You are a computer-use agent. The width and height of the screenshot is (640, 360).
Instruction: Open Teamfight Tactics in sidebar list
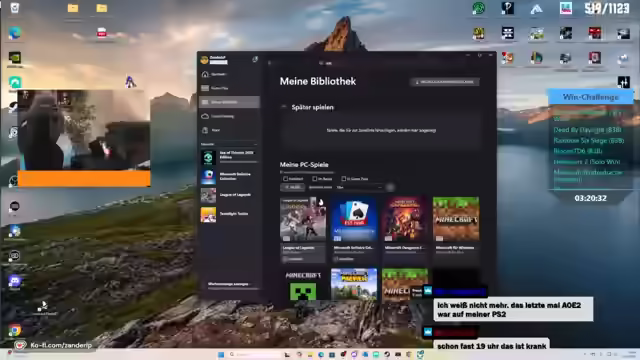[229, 214]
